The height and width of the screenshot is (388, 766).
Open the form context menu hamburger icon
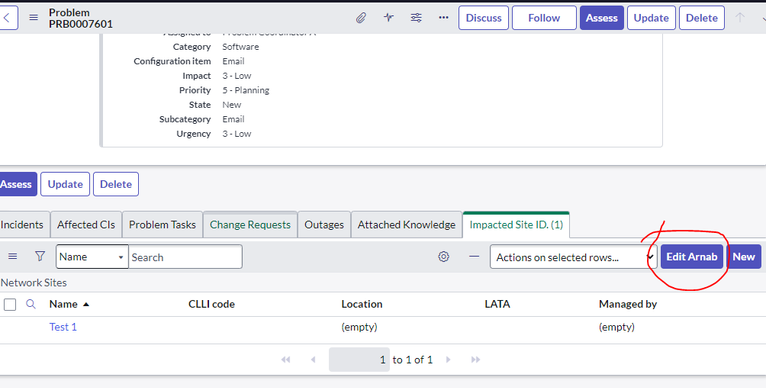[33, 18]
